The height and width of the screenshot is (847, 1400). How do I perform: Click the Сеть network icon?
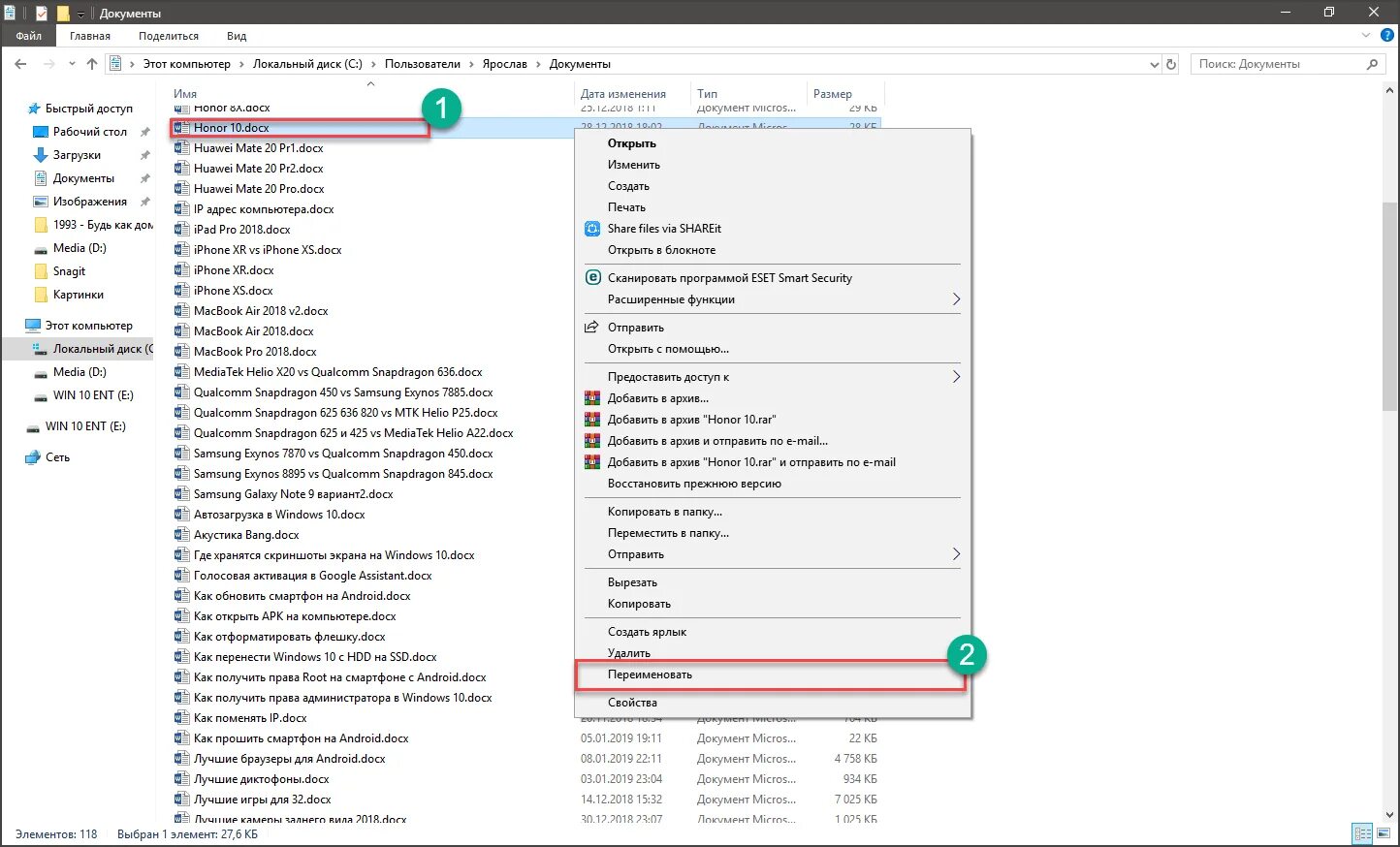pos(33,457)
